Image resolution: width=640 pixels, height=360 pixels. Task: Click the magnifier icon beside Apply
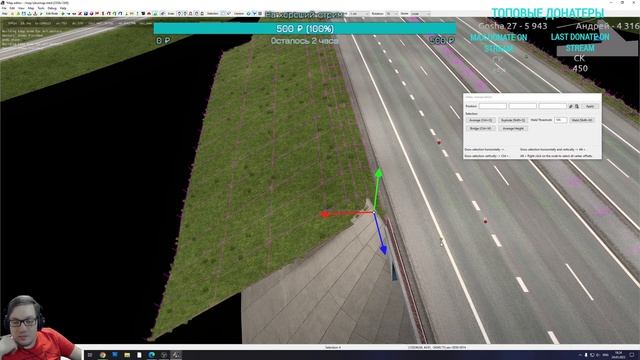point(577,106)
